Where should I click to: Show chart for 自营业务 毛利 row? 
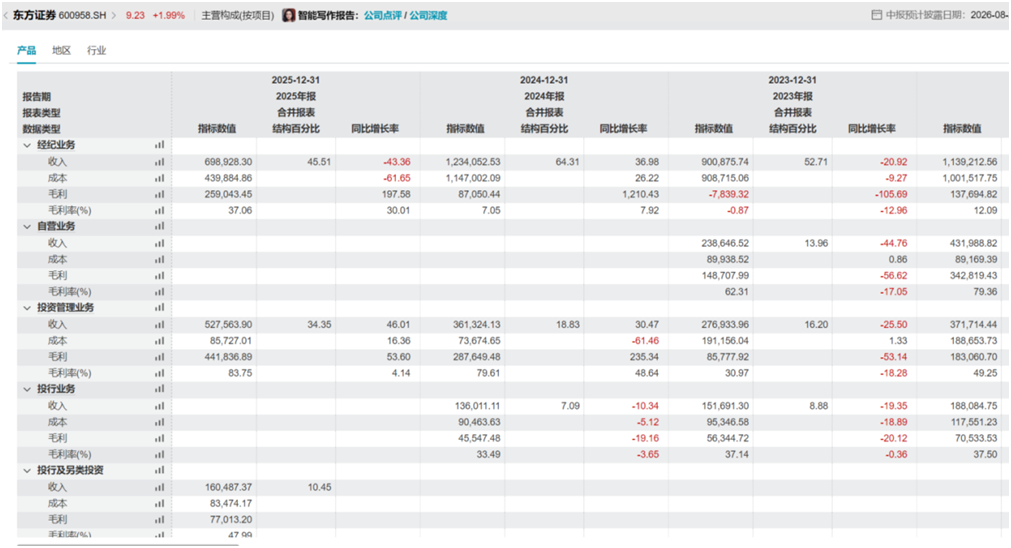[159, 276]
